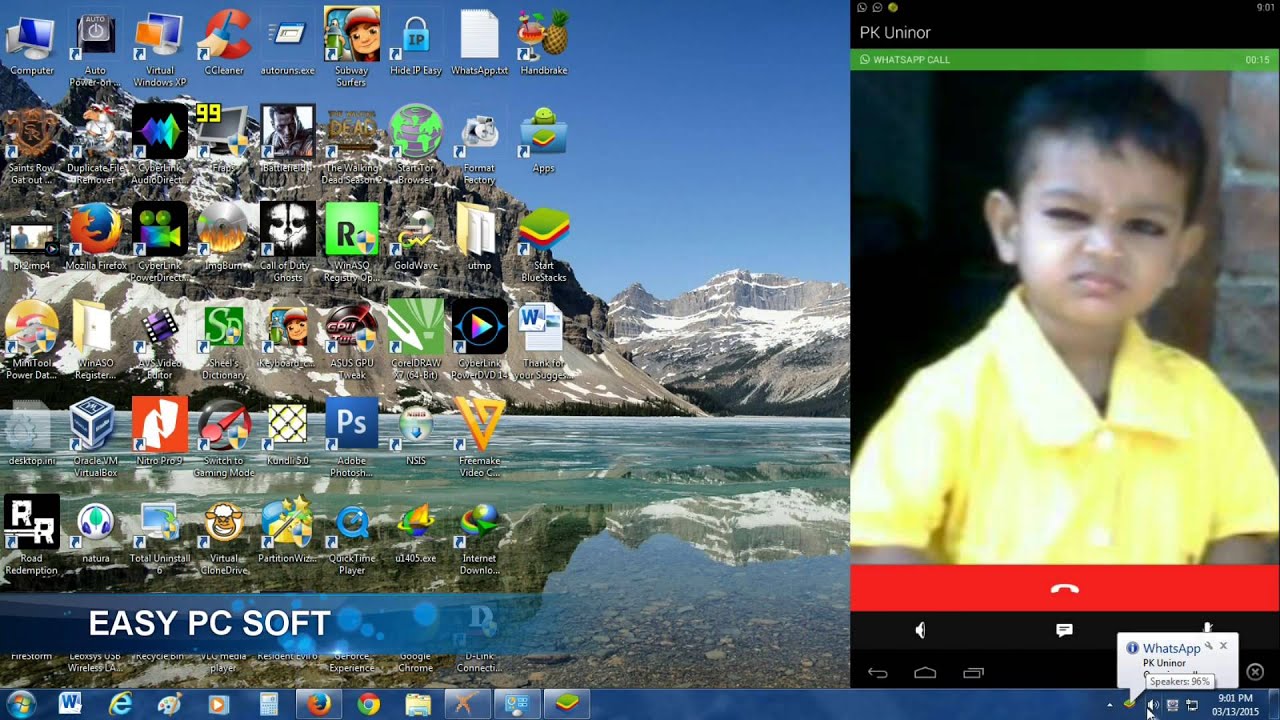Launch Word from the taskbar
The width and height of the screenshot is (1280, 720).
(x=70, y=704)
